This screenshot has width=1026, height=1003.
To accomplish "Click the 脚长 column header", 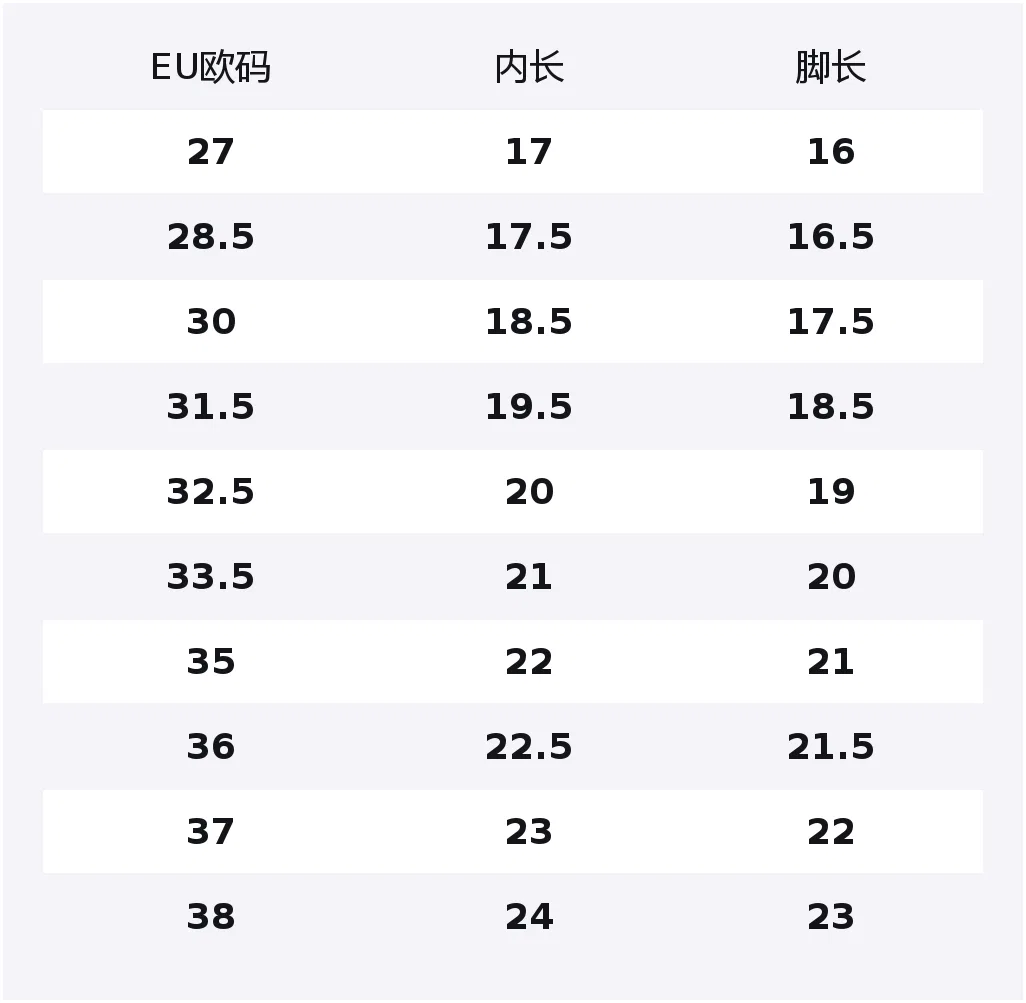I will click(x=831, y=67).
